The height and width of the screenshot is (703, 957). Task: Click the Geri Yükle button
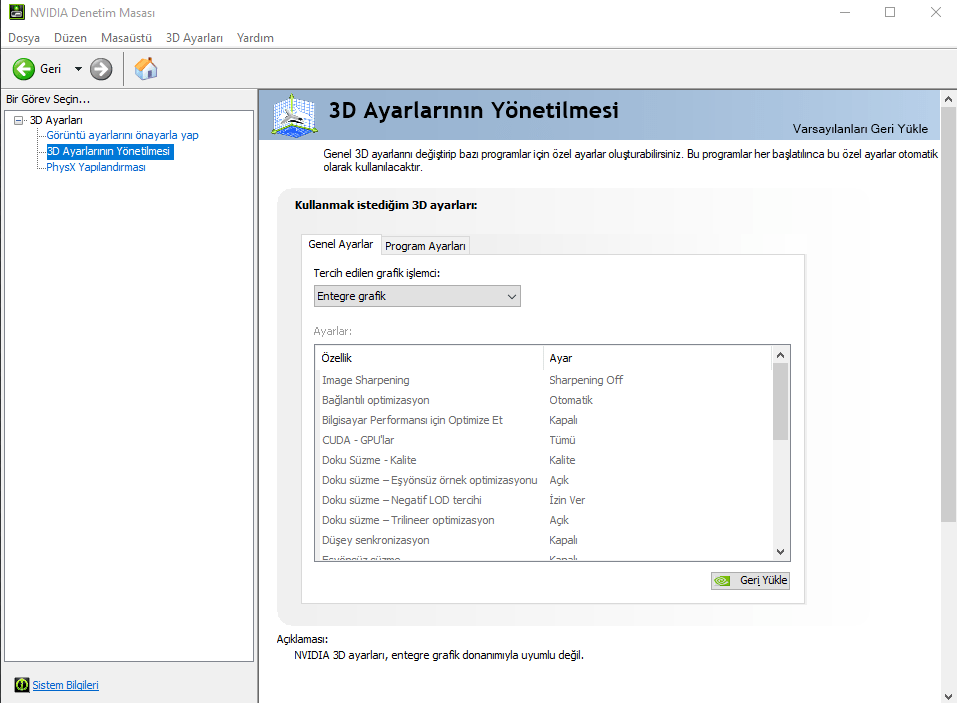click(x=750, y=580)
